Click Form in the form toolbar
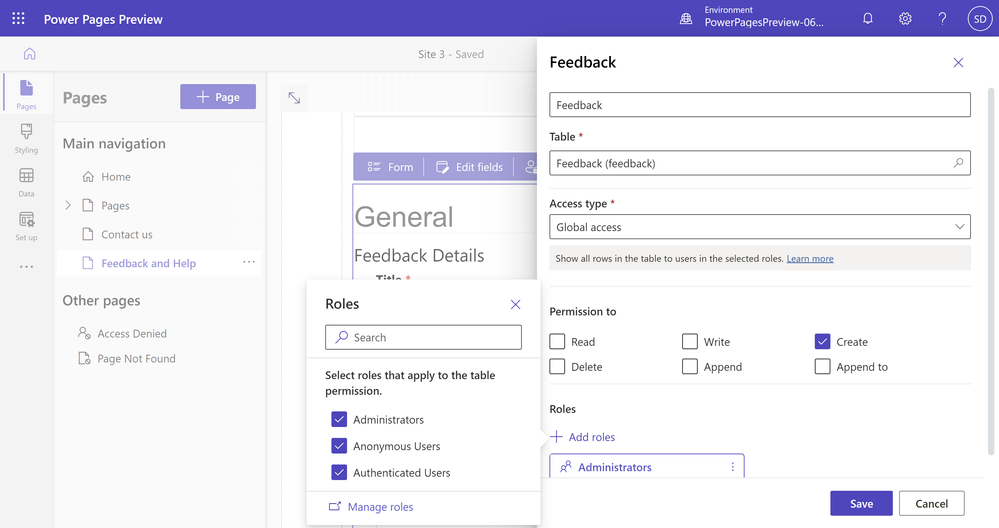999x528 pixels. 389,167
